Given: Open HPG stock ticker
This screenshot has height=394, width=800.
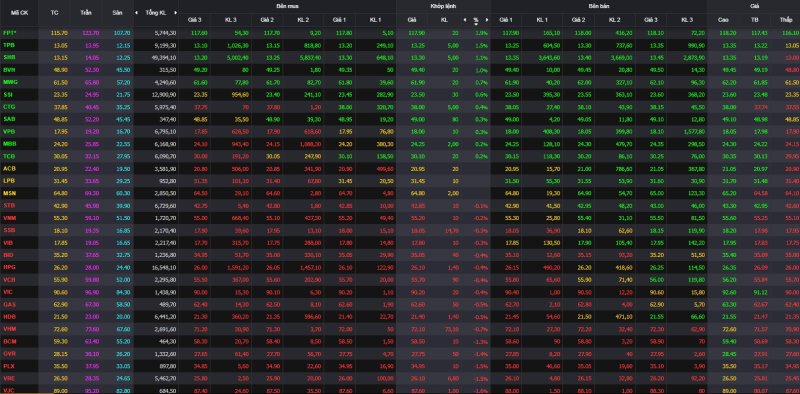Looking at the screenshot, I should point(8,267).
